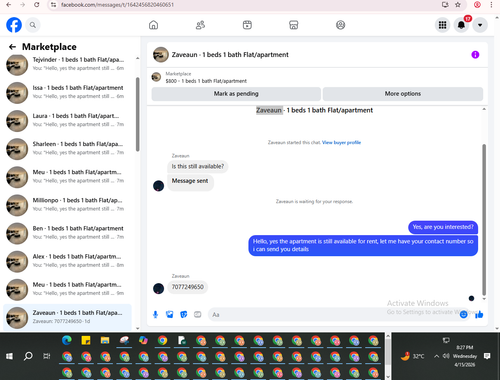Open Windows taskbar search
Screen dimensions: 500x380
(x=28, y=356)
